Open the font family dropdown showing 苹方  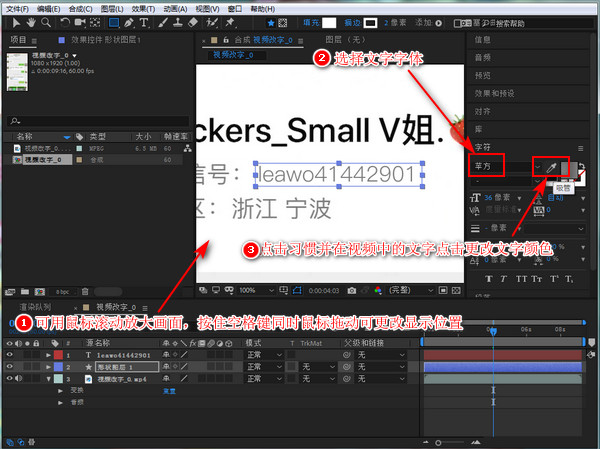499,165
